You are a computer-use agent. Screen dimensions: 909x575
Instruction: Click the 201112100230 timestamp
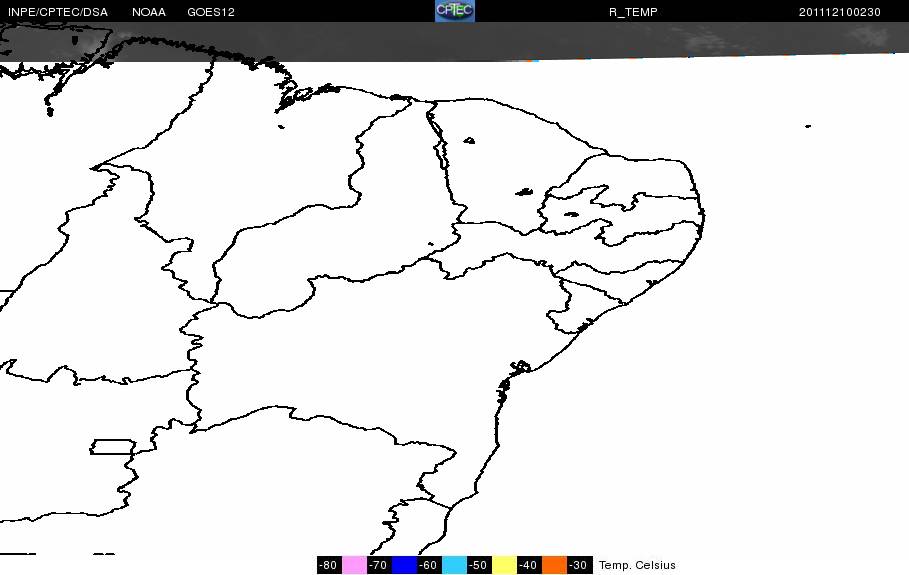pos(839,12)
